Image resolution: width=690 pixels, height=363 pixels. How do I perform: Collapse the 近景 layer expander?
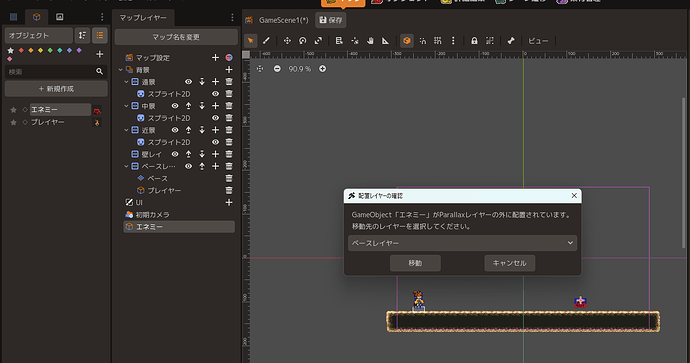pyautogui.click(x=126, y=130)
